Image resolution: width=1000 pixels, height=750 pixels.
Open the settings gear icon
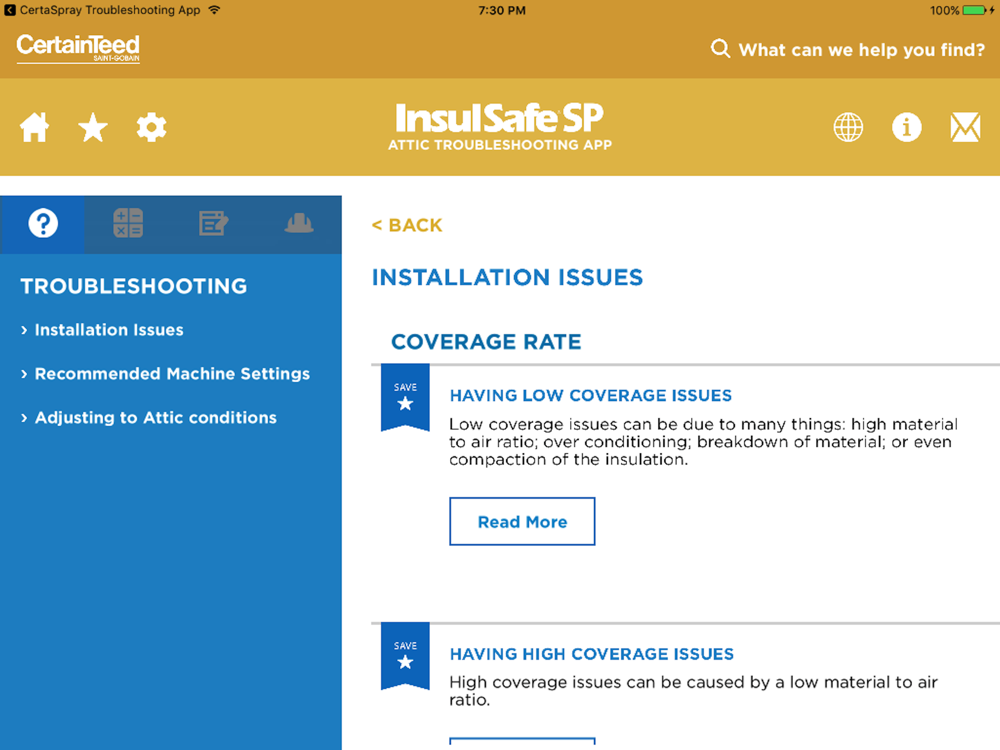tap(151, 127)
